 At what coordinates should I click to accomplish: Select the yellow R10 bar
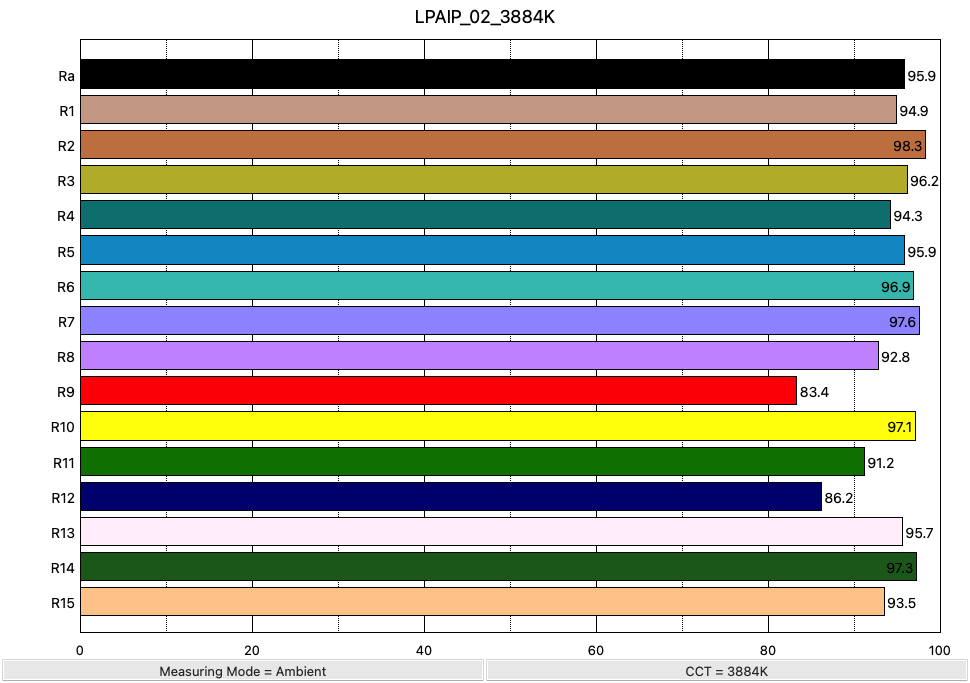[x=498, y=426]
